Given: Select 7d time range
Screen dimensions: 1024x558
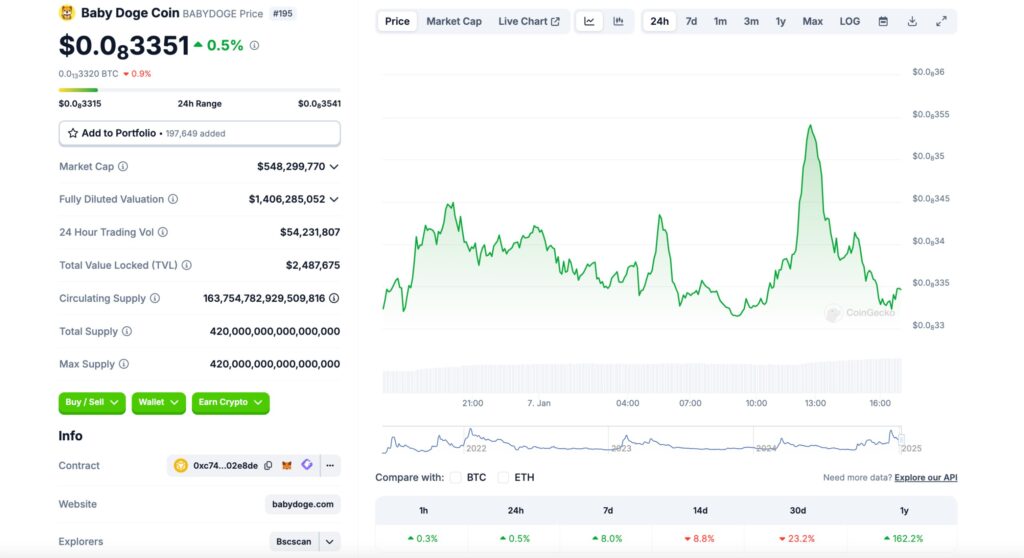Looking at the screenshot, I should (691, 22).
